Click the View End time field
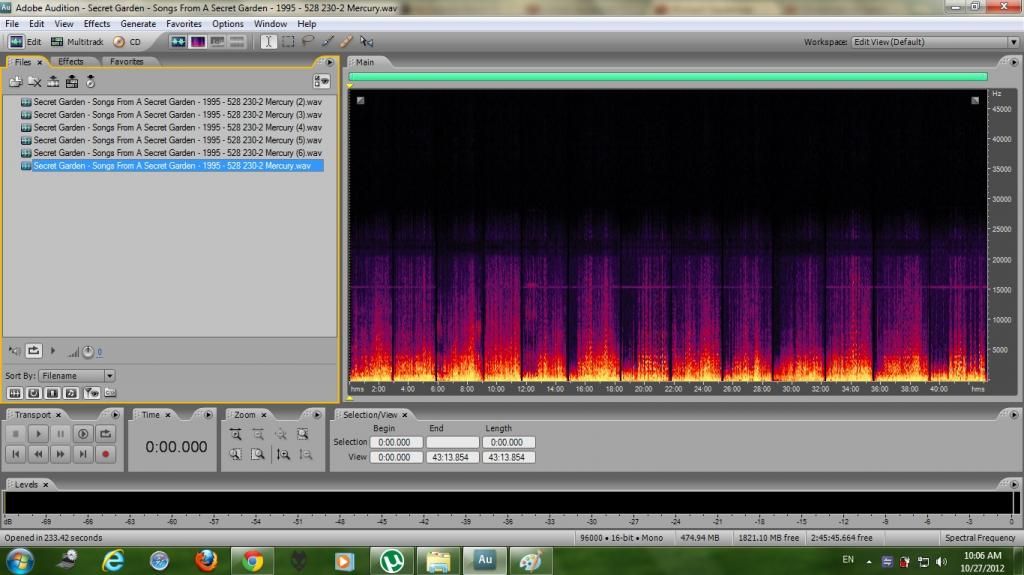This screenshot has height=575, width=1024. 452,457
